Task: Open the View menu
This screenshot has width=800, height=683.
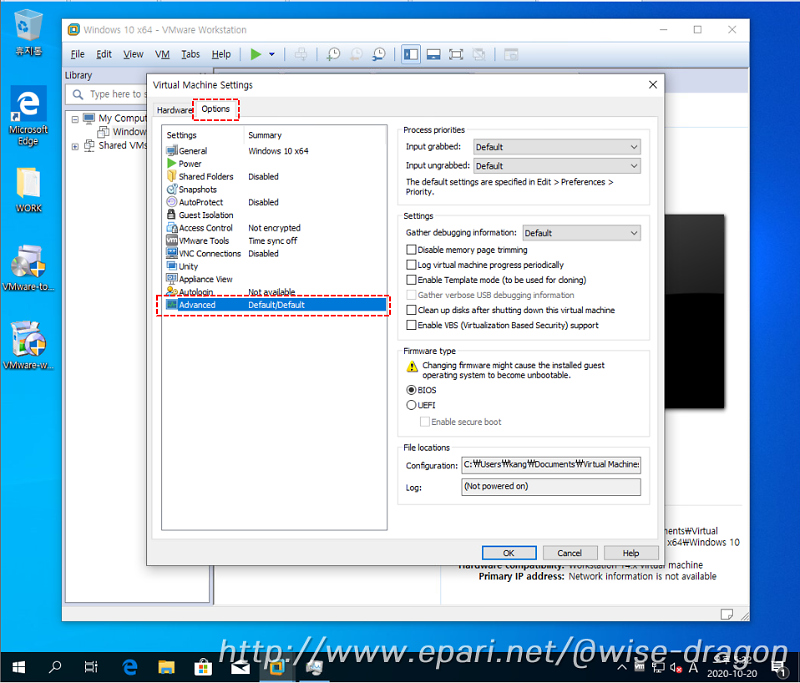Action: coord(133,54)
